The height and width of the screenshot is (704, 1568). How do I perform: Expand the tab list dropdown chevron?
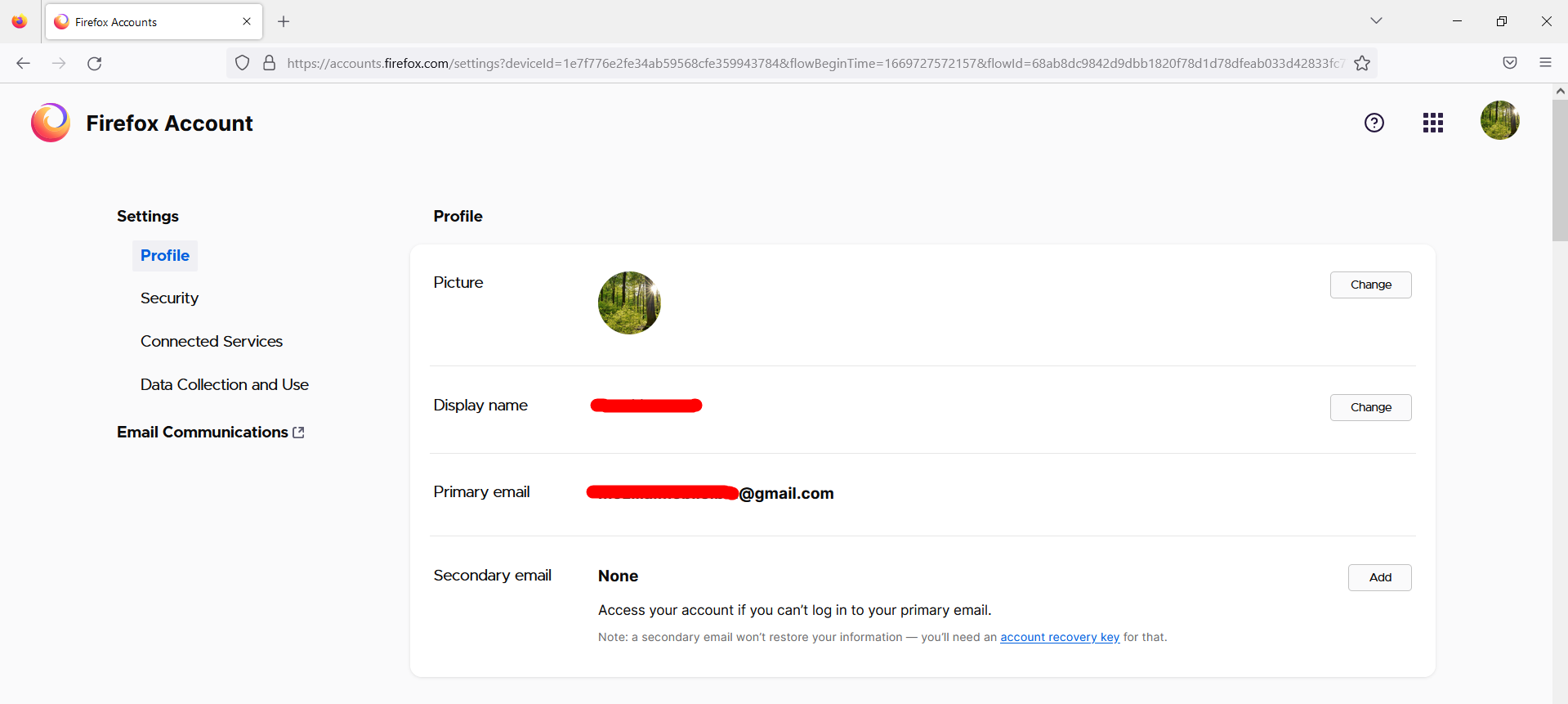[1376, 20]
